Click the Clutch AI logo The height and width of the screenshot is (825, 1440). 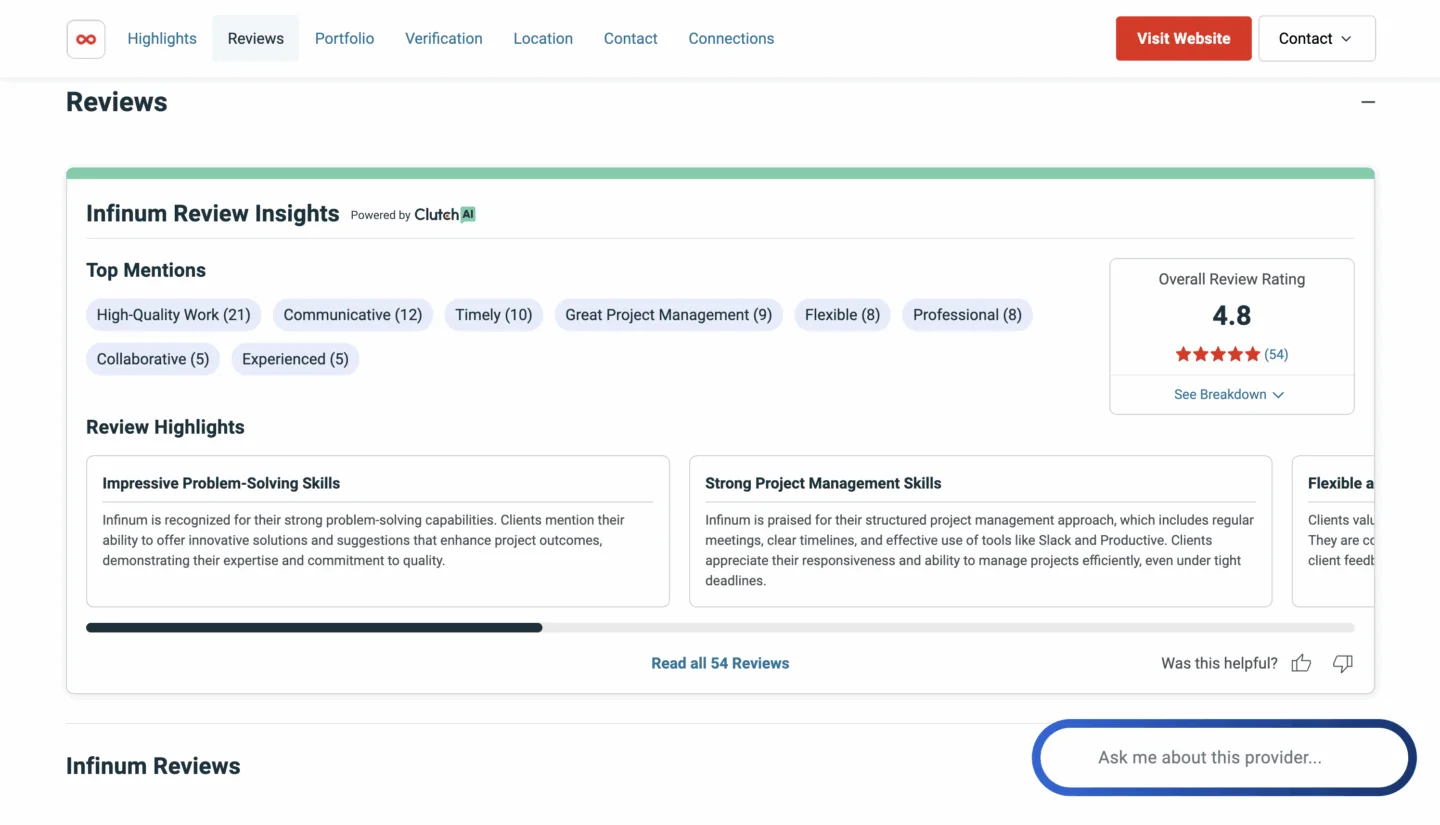click(x=445, y=214)
